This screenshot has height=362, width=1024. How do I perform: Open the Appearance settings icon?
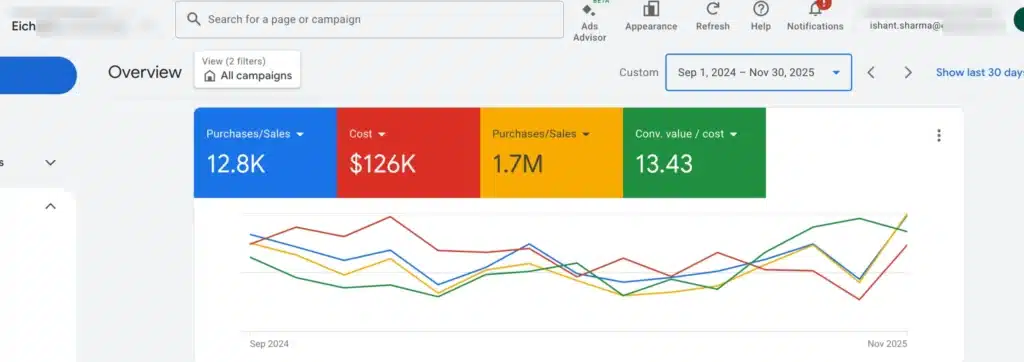click(650, 9)
